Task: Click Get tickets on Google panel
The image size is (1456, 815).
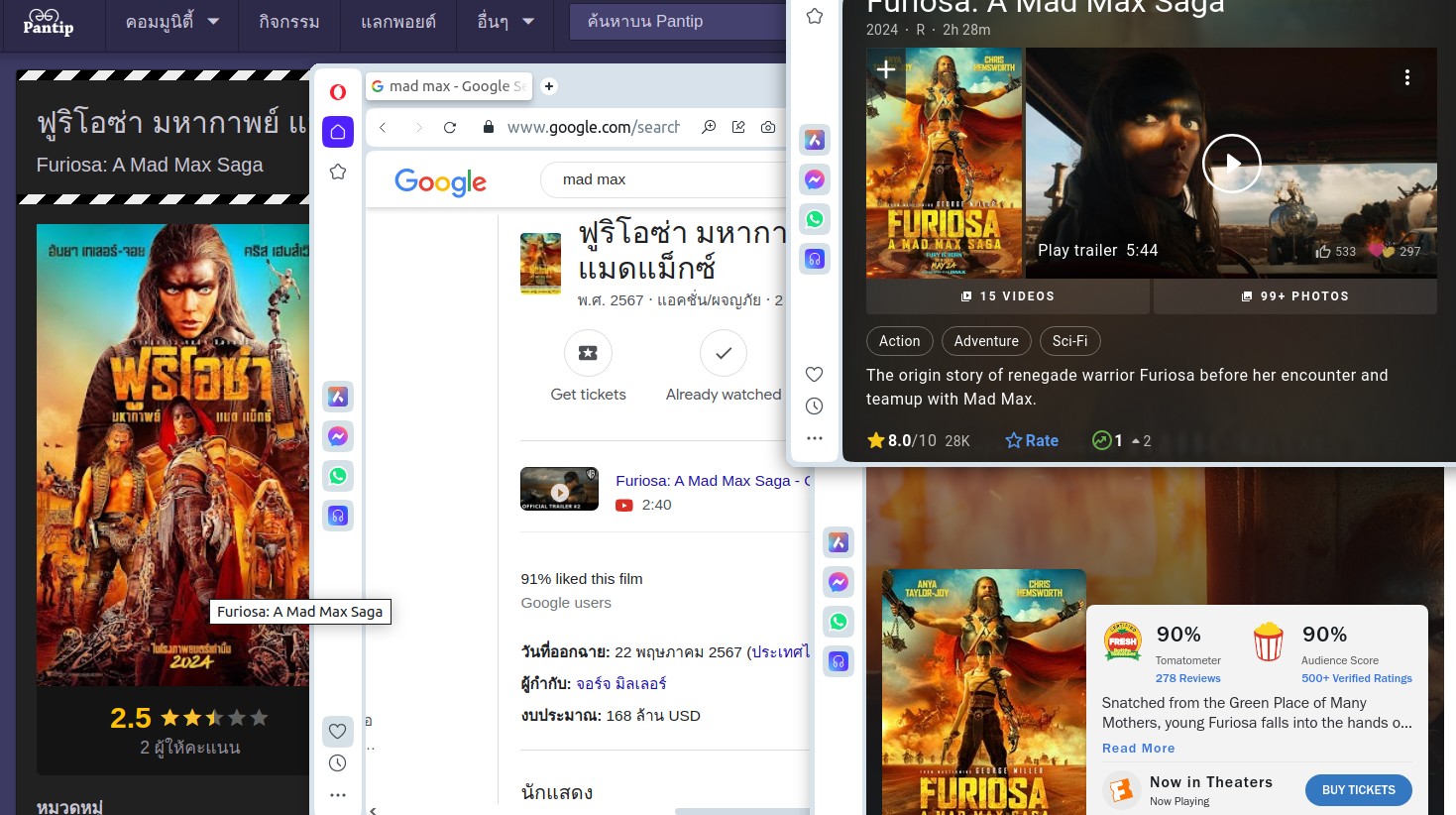Action: [x=588, y=367]
